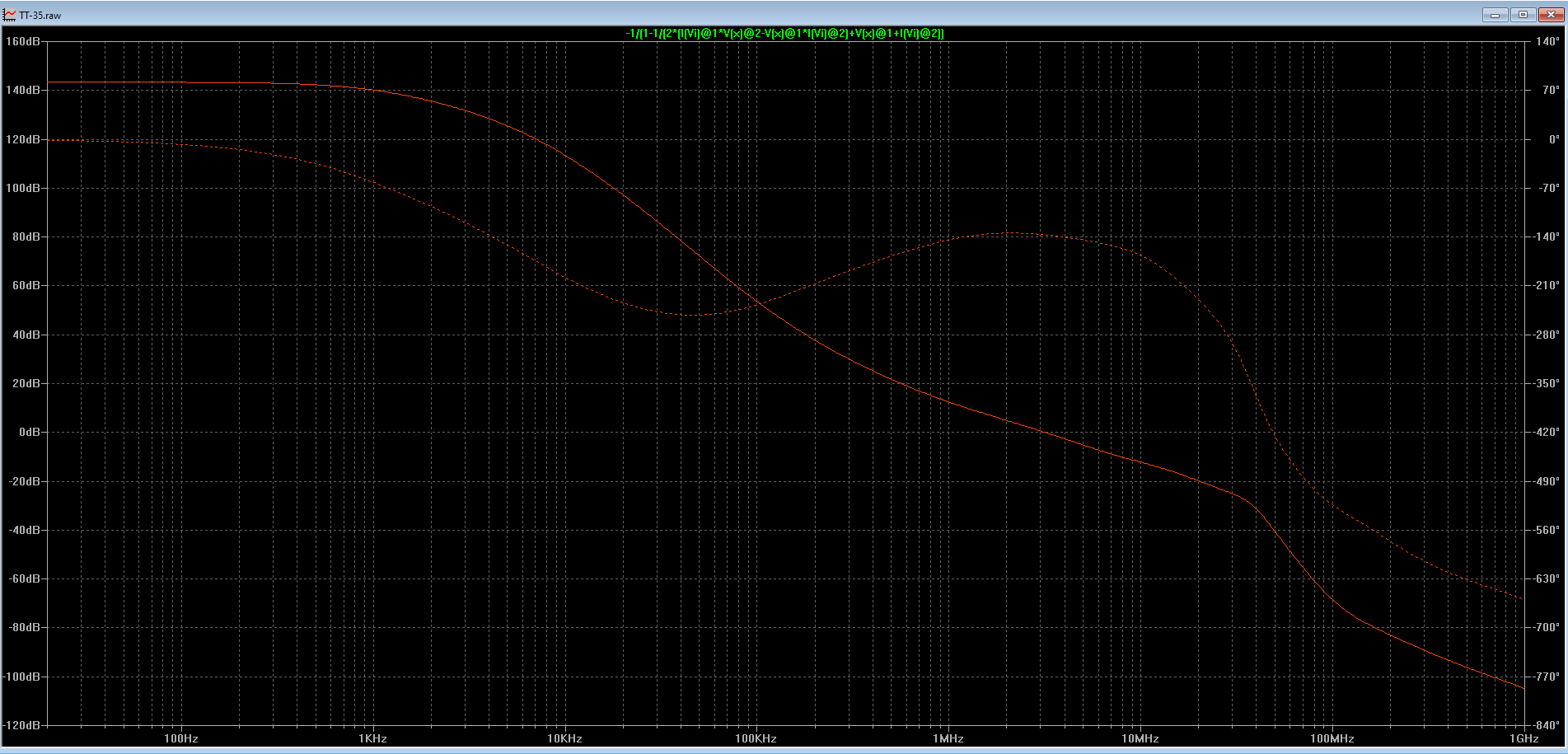Click the 1GHz frequency axis label

[1524, 738]
